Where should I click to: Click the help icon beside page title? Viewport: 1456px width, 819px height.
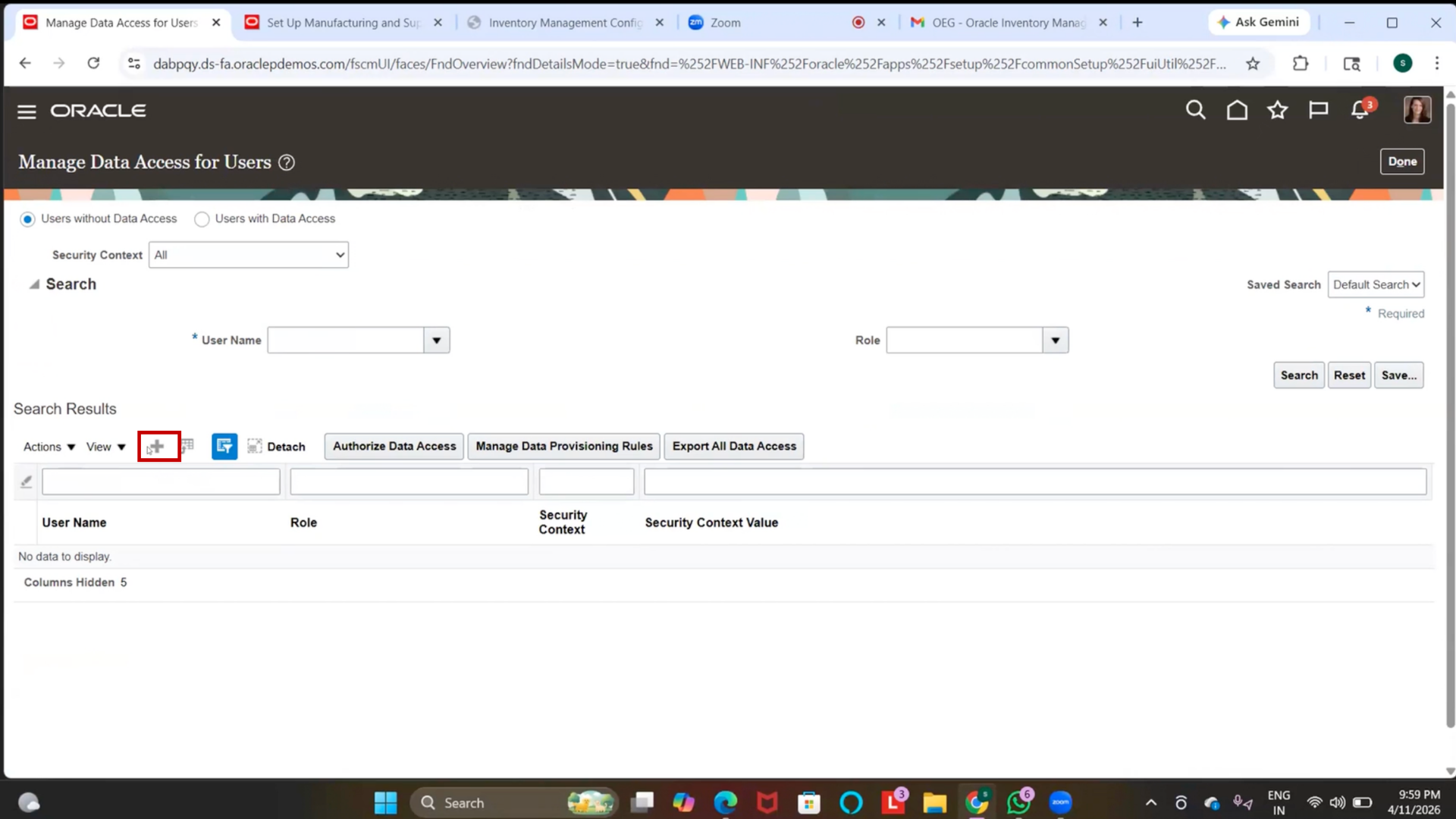pyautogui.click(x=287, y=162)
